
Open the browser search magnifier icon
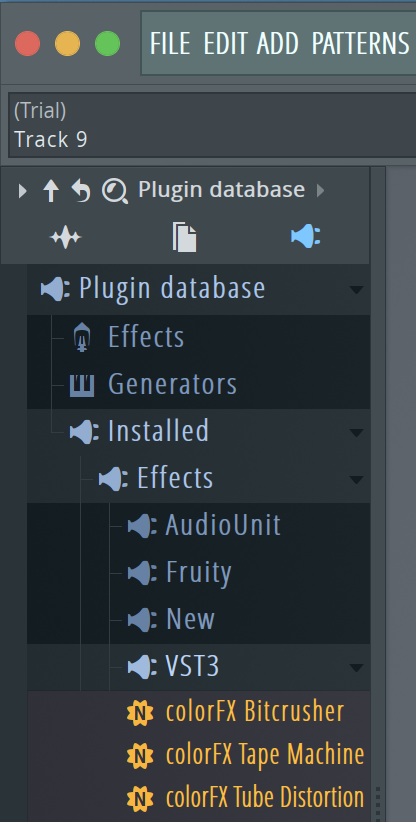coord(114,190)
